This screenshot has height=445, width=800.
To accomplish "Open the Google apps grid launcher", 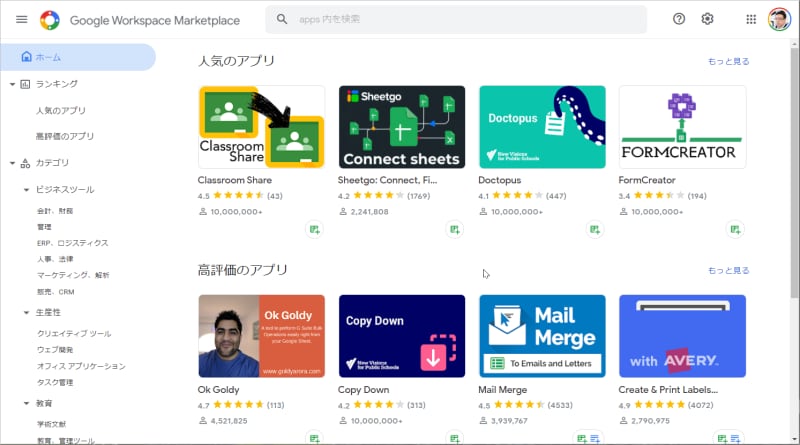I will click(x=751, y=19).
